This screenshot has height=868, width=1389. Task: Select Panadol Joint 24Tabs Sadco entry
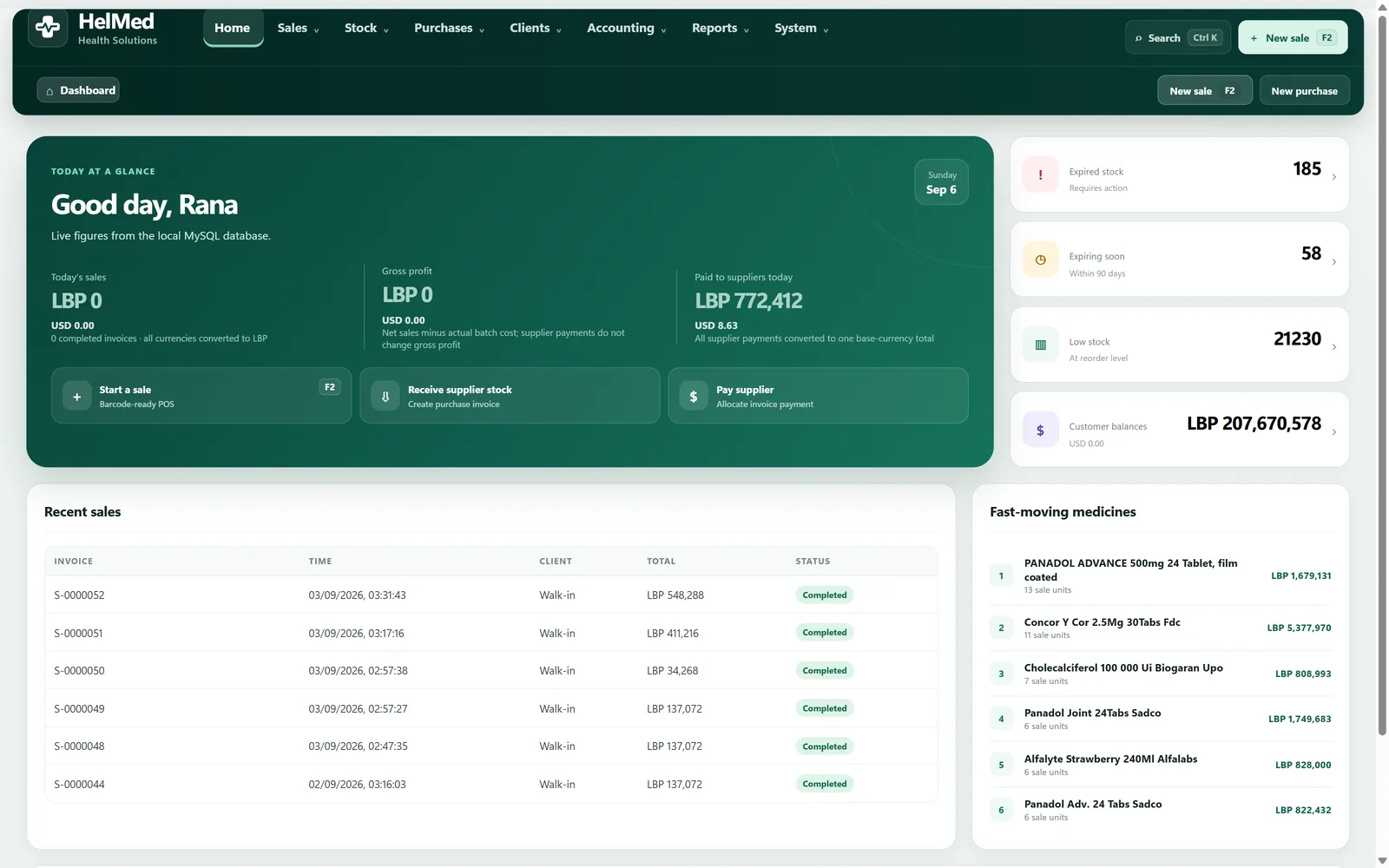1161,719
